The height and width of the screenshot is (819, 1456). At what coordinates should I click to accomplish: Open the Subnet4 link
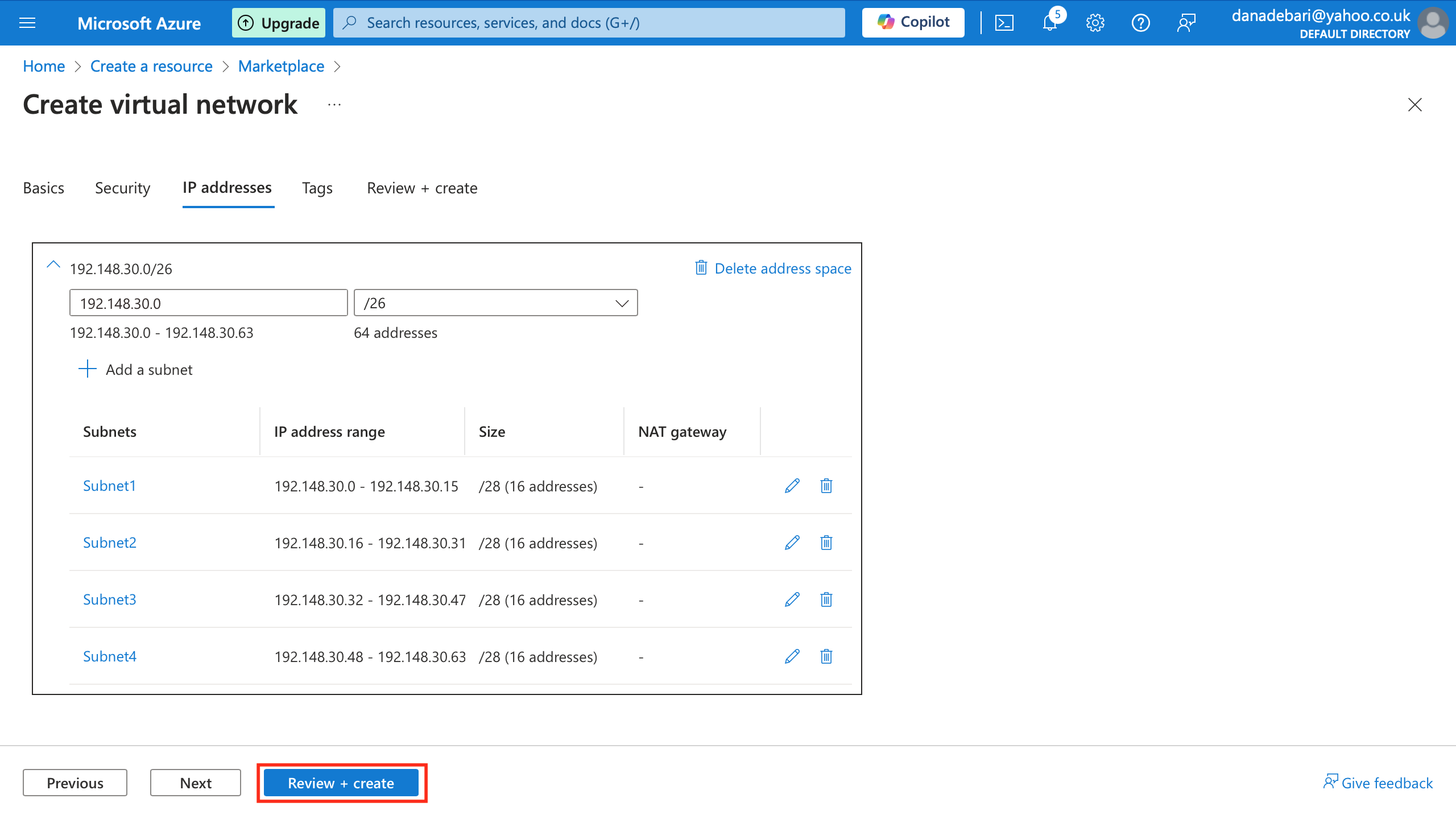(x=110, y=656)
